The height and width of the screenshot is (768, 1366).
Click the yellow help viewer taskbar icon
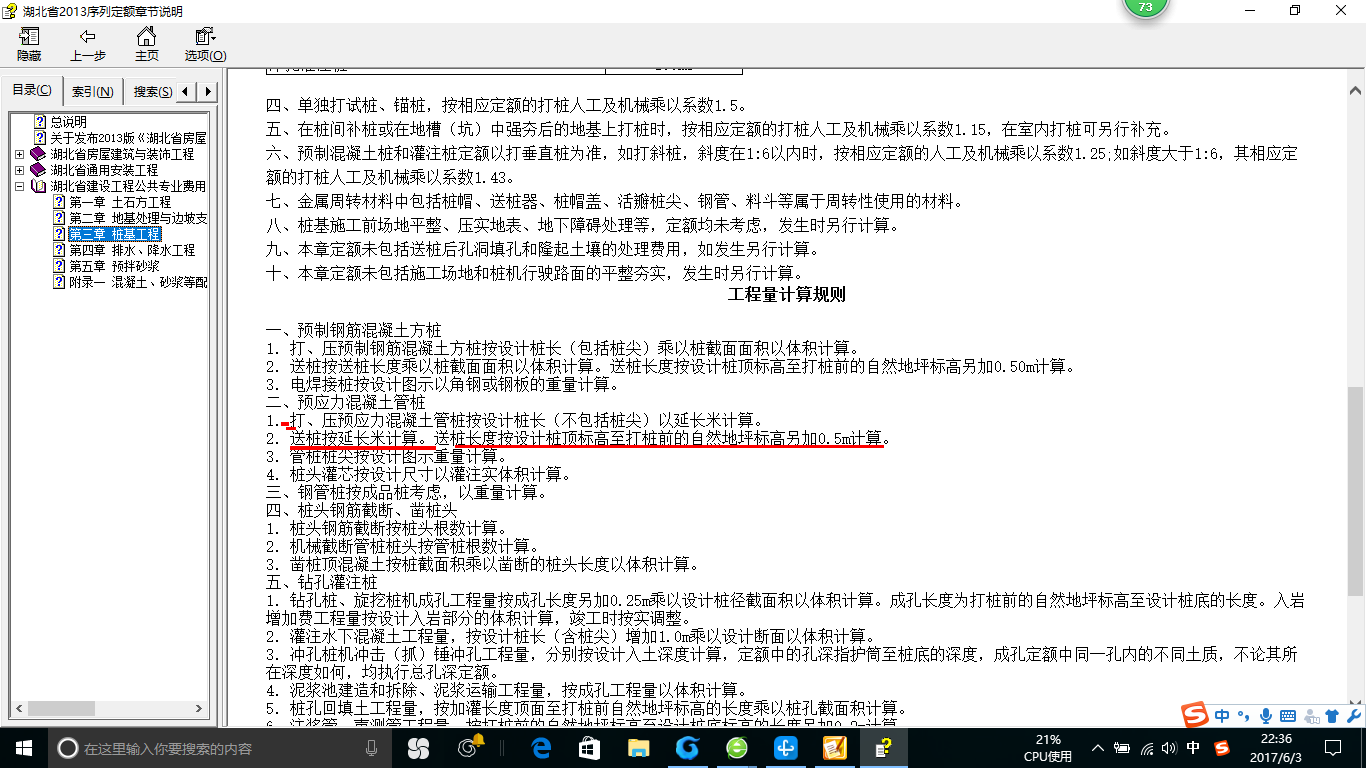pos(883,748)
